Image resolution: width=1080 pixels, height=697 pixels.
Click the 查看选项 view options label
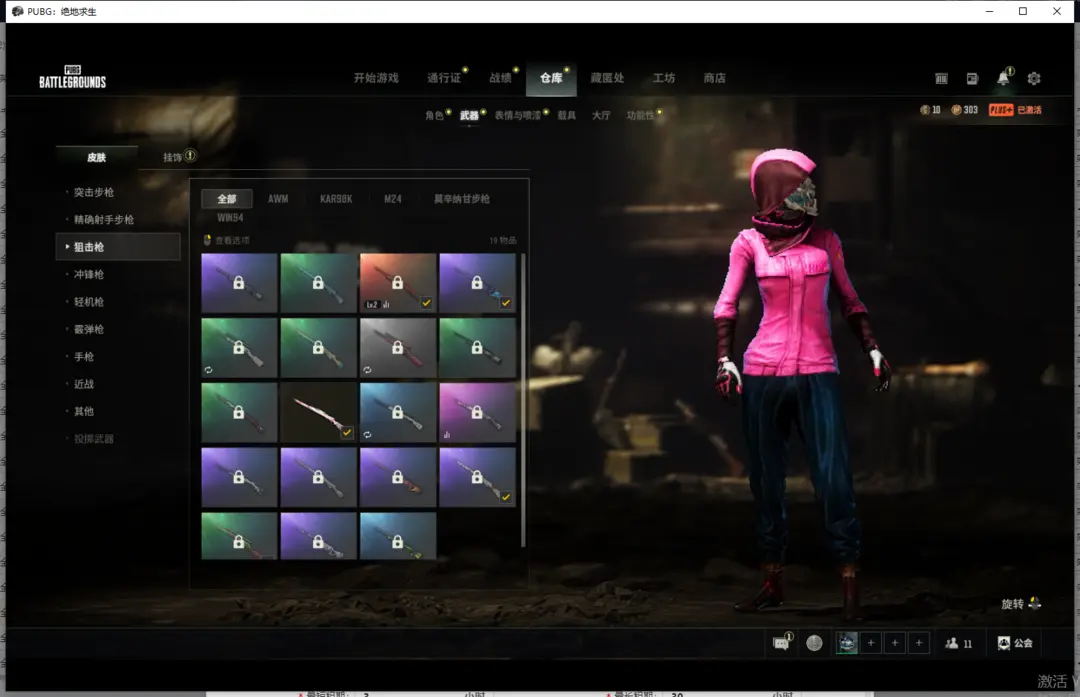232,240
